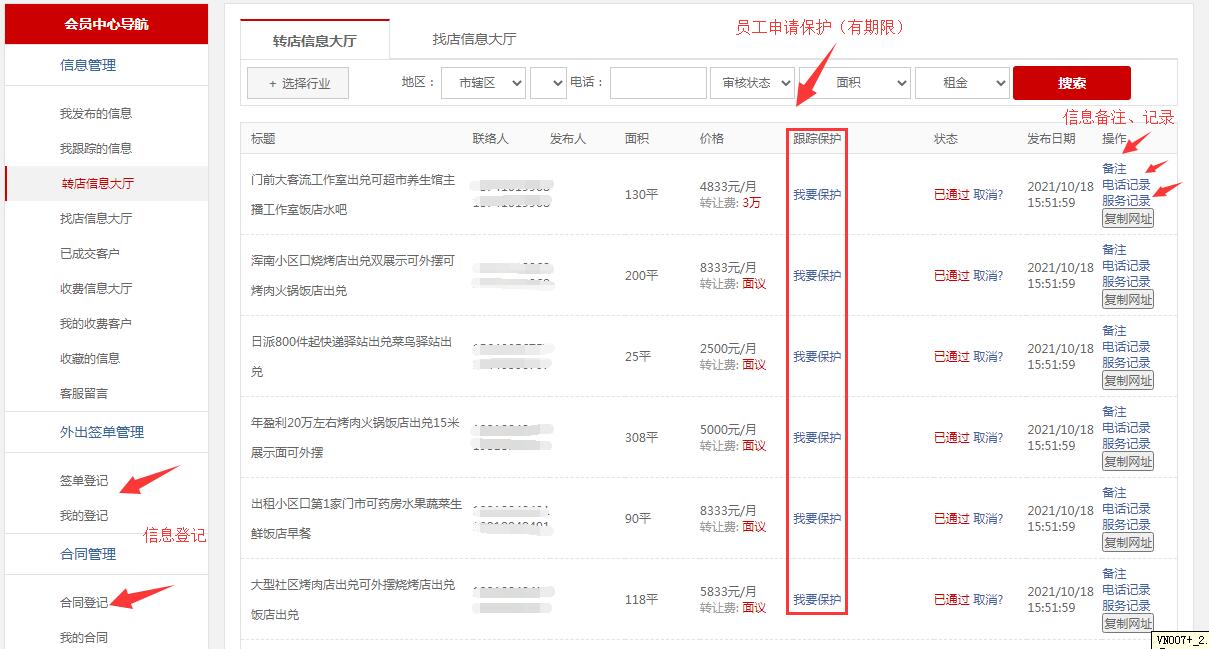Click 我要保护 for the 90平 listing
The width and height of the screenshot is (1209, 649).
817,519
